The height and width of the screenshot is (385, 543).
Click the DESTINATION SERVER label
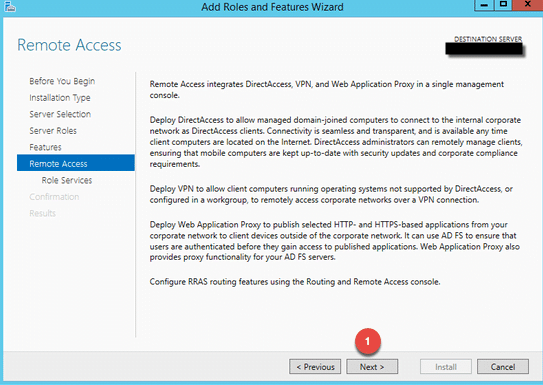[488, 39]
